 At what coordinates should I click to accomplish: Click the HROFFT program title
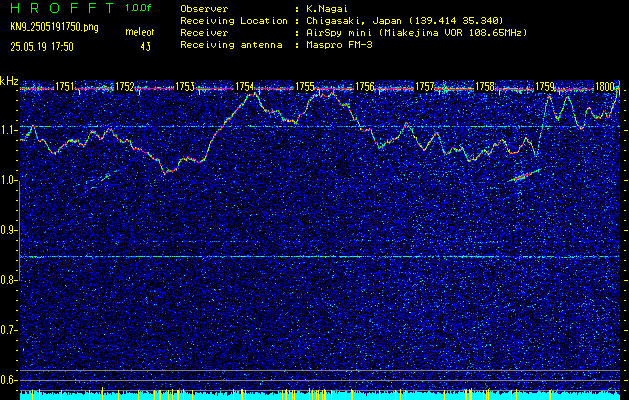pos(62,8)
